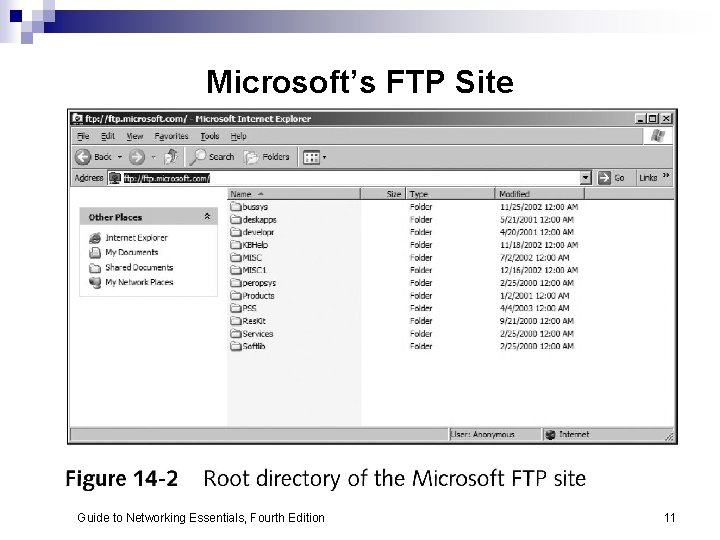
Task: Click the 'deskapps' folder name
Action: (259, 220)
